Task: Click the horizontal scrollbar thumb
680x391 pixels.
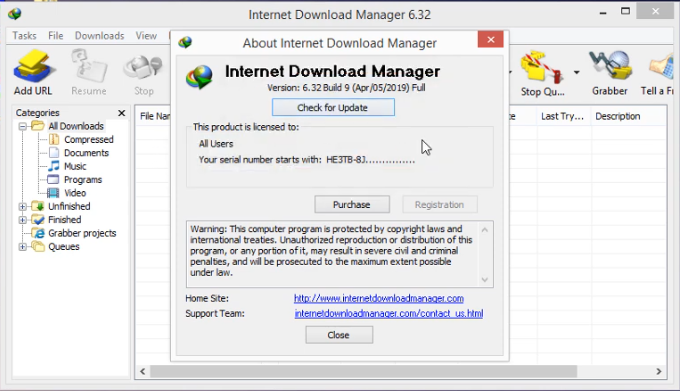Action: pos(363,371)
